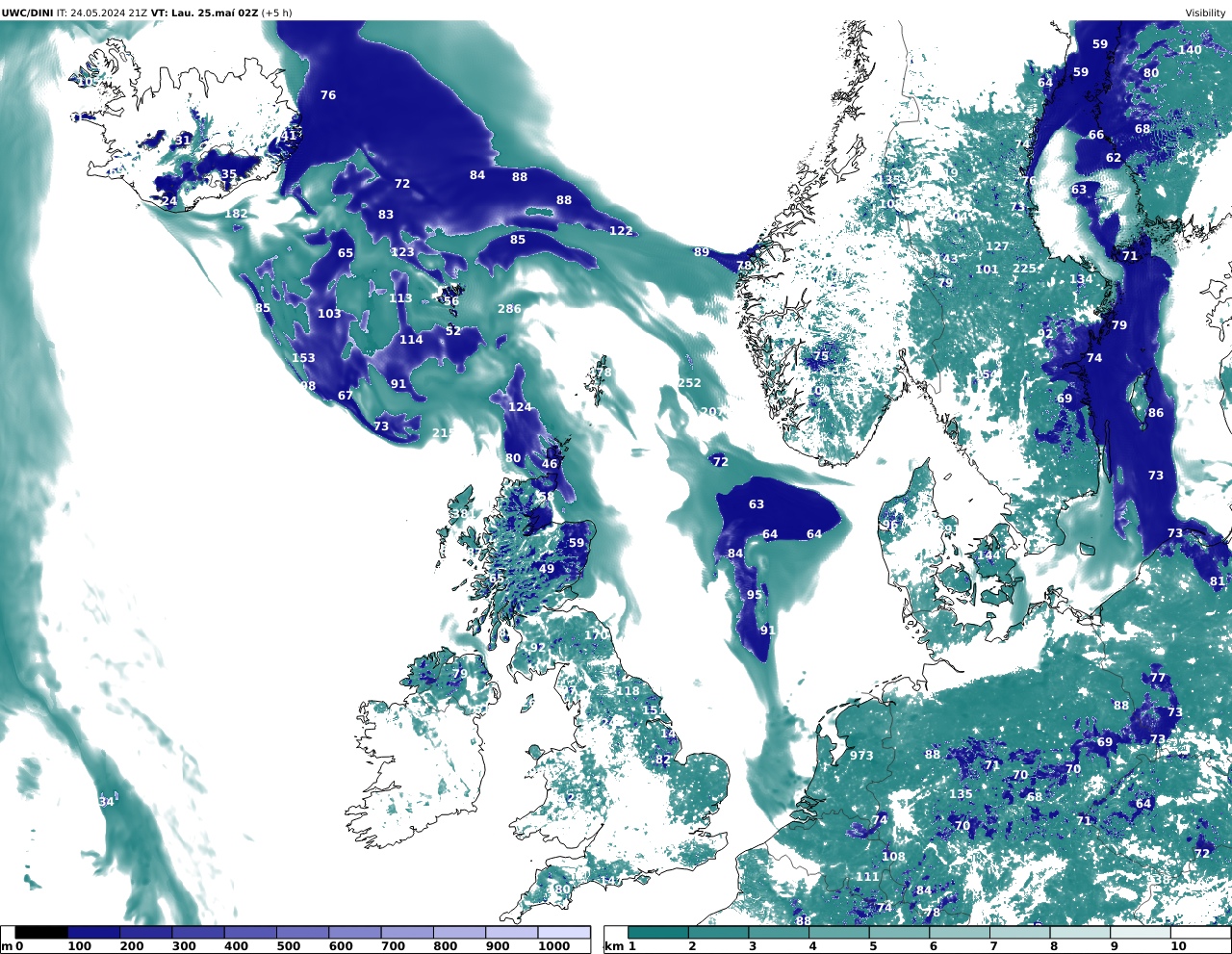1232x954 pixels.
Task: Click the visibility value '65' on map
Action: (346, 254)
